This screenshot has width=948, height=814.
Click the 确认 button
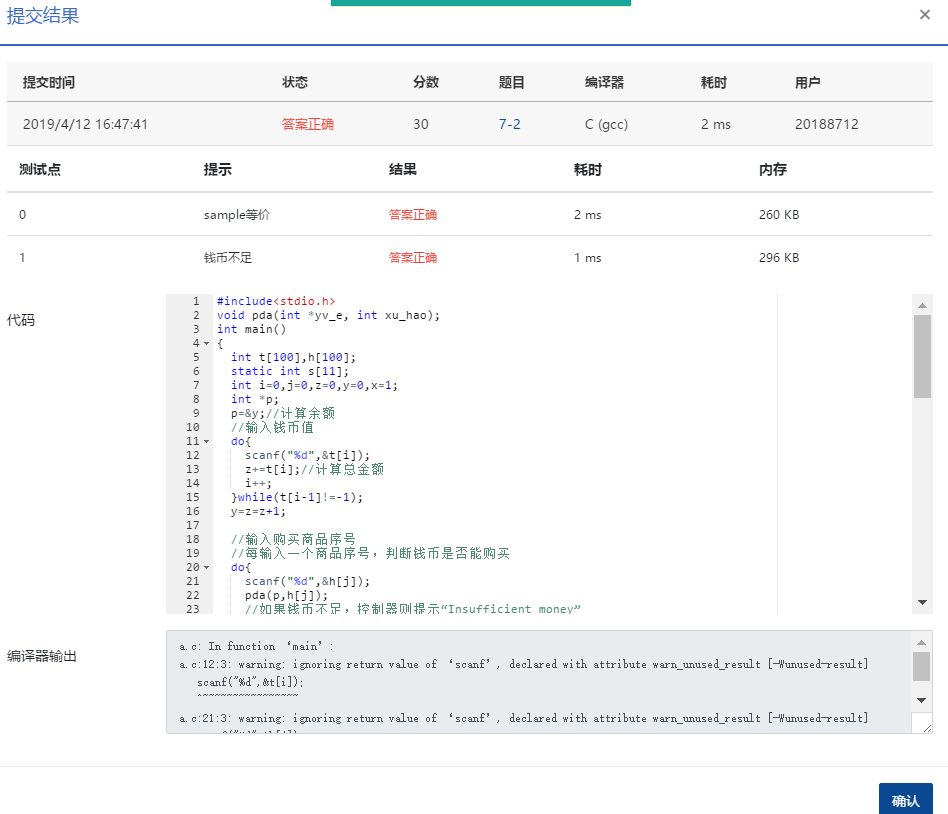pos(905,800)
